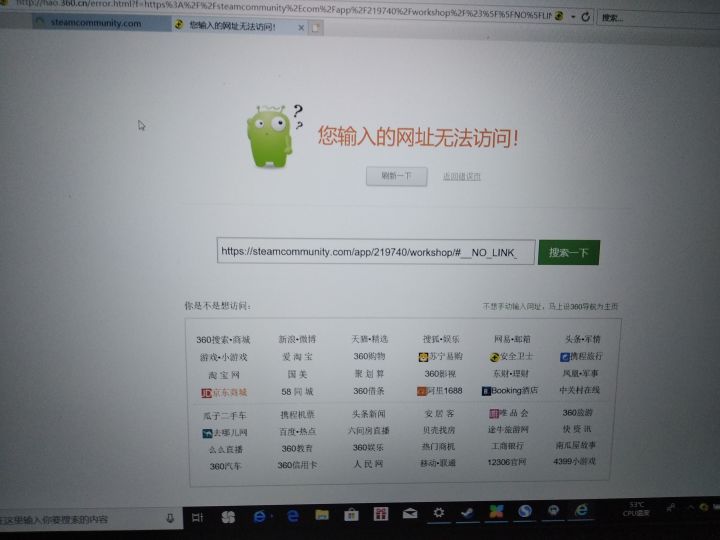Open the 淘宝网 link
The height and width of the screenshot is (540, 720).
click(x=224, y=375)
